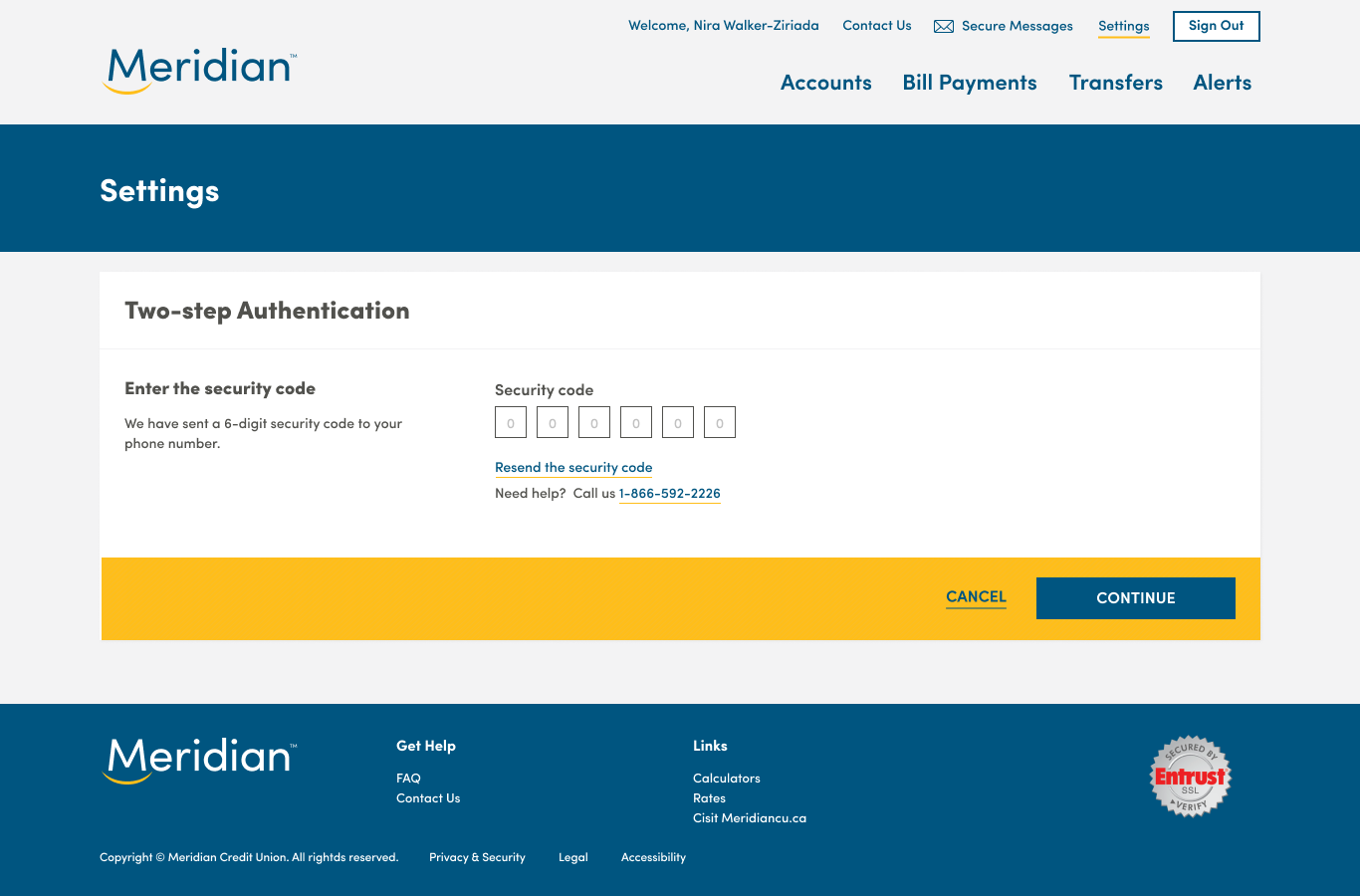Open the Privacy & Security link
Screen dimensions: 1360x896
(477, 857)
